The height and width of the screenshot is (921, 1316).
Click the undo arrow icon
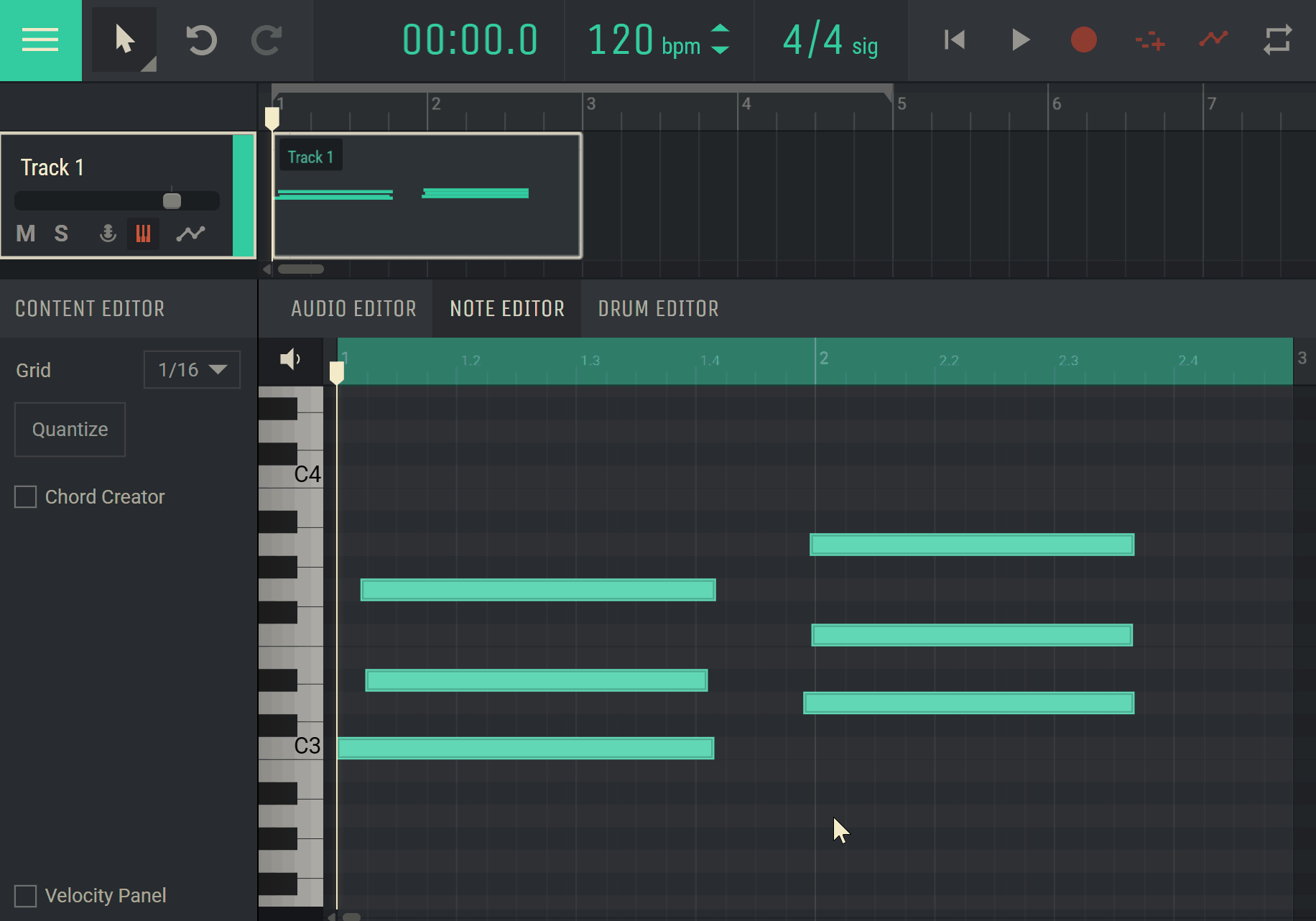tap(201, 40)
